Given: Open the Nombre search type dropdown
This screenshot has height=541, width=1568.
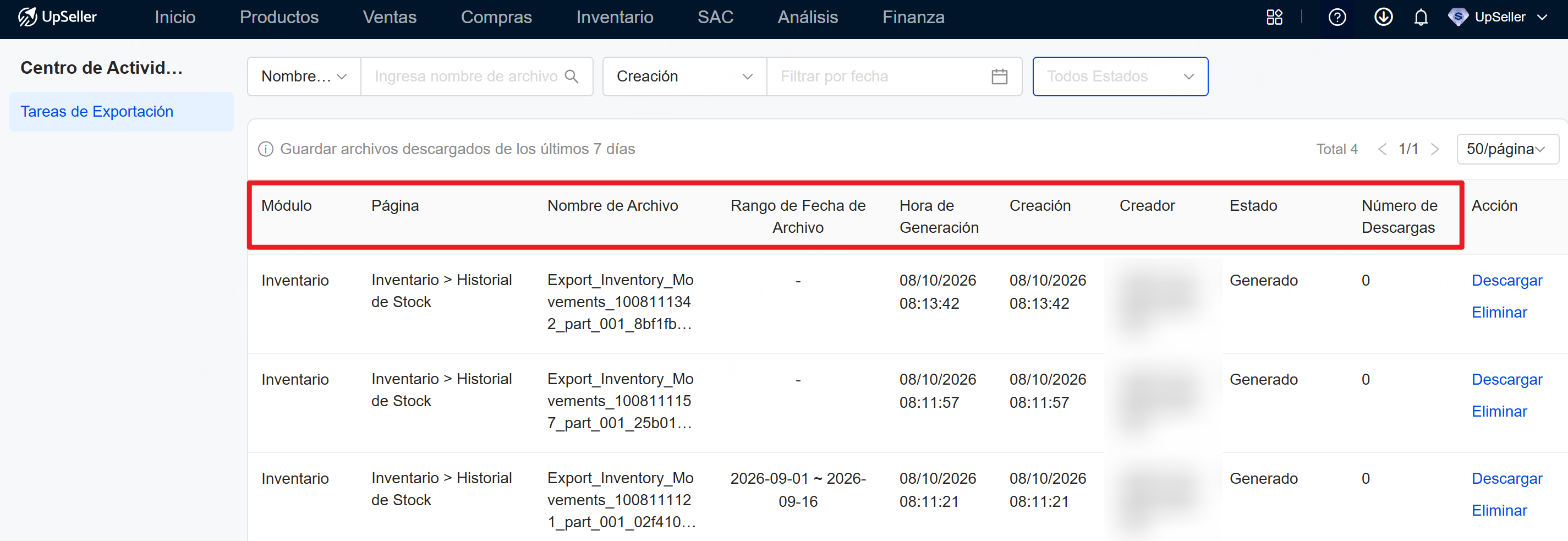Looking at the screenshot, I should (x=304, y=76).
